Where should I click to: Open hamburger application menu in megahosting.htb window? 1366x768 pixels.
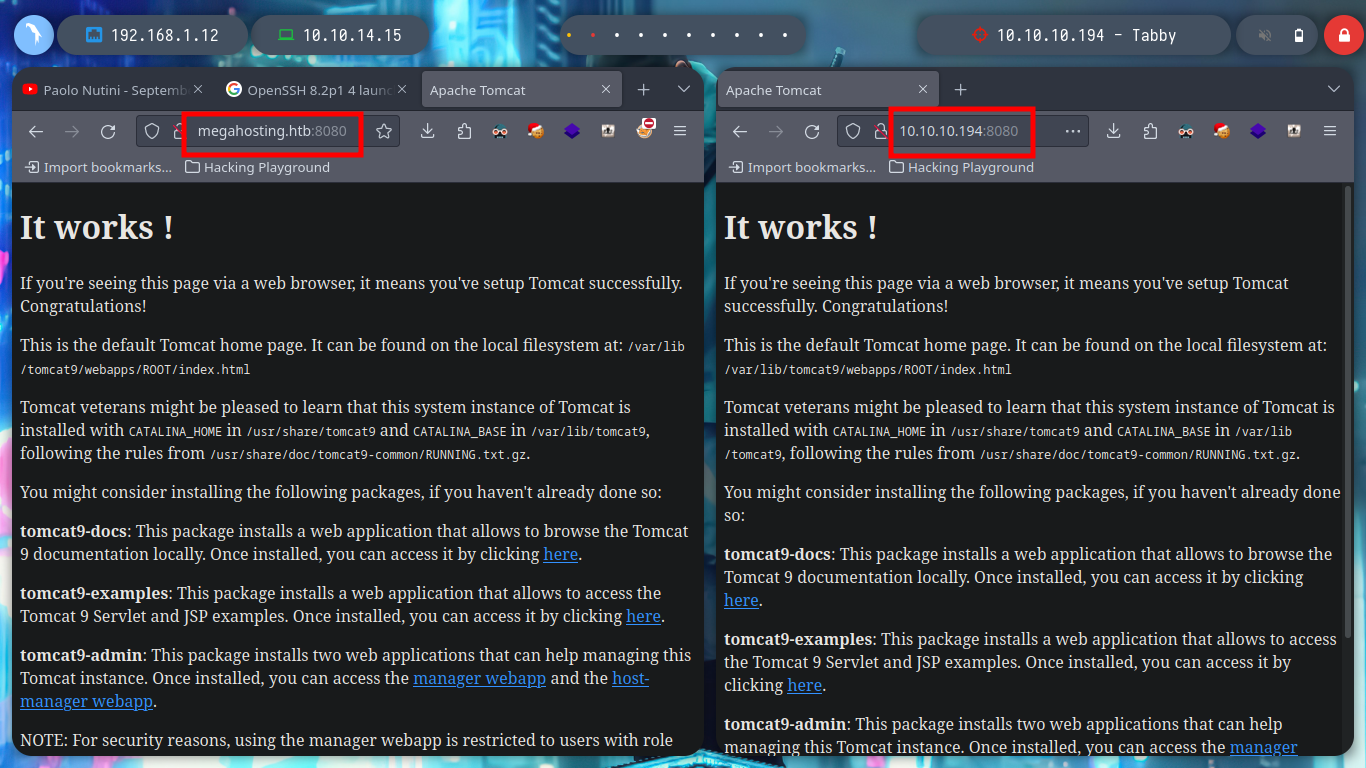(680, 131)
